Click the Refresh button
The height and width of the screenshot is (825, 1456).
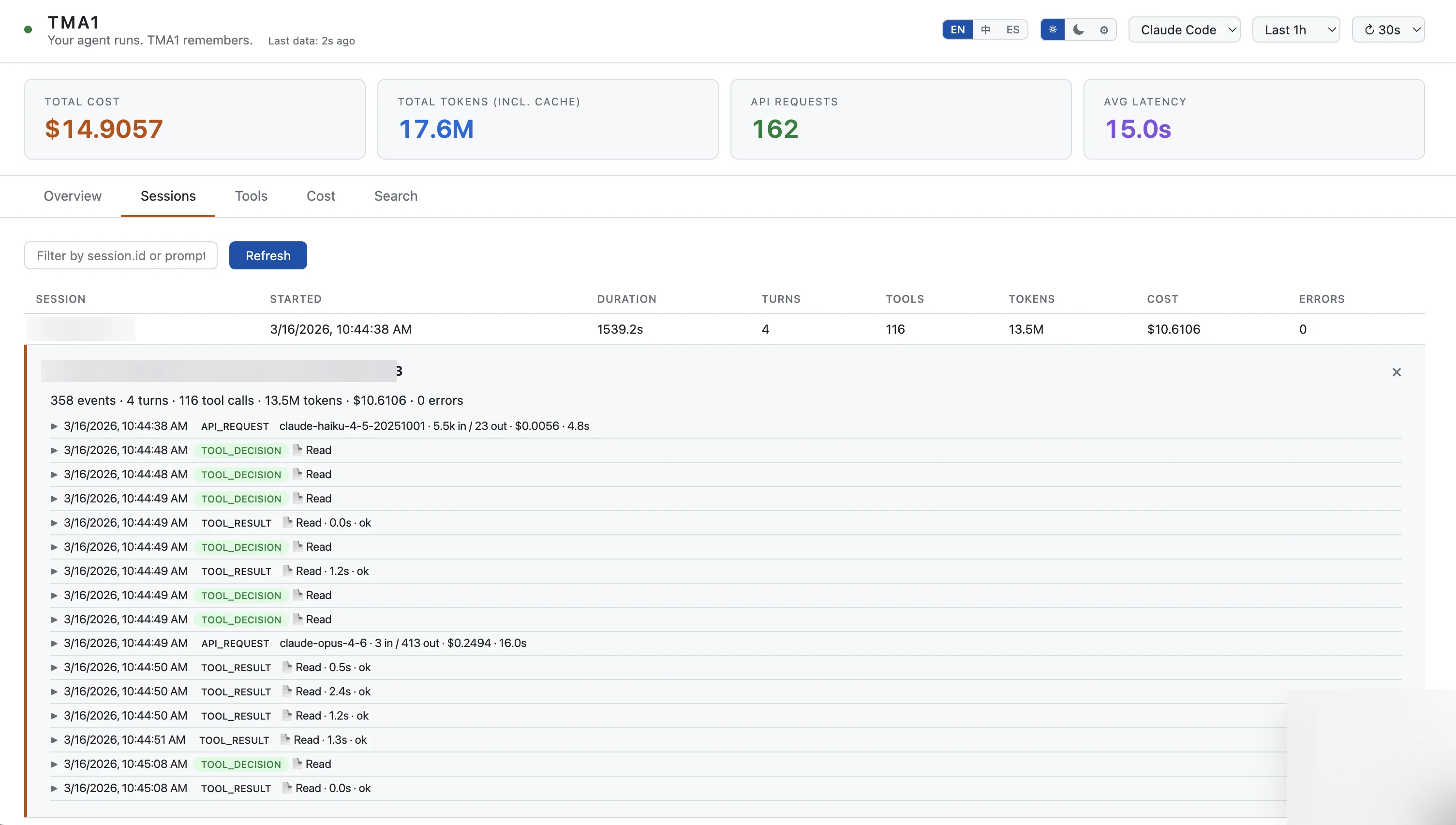[267, 255]
